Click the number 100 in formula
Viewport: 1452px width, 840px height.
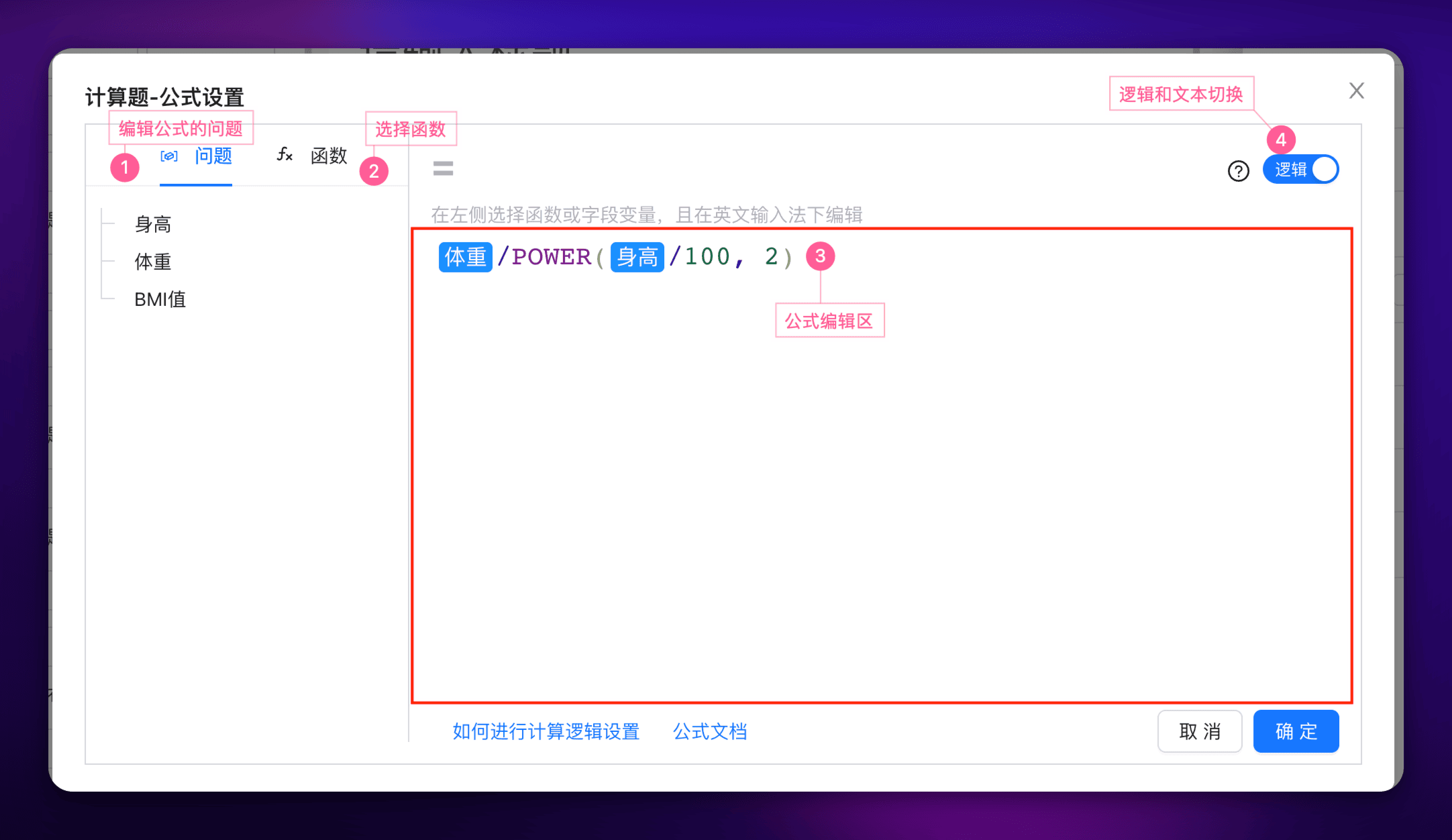point(707,257)
